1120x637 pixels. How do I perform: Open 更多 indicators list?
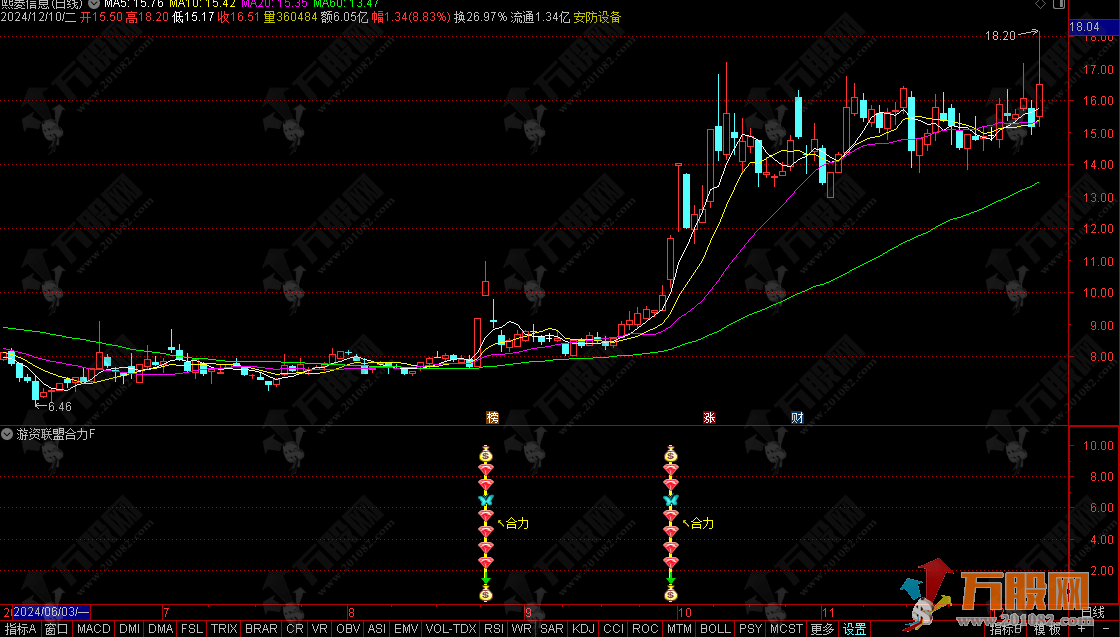tap(822, 629)
